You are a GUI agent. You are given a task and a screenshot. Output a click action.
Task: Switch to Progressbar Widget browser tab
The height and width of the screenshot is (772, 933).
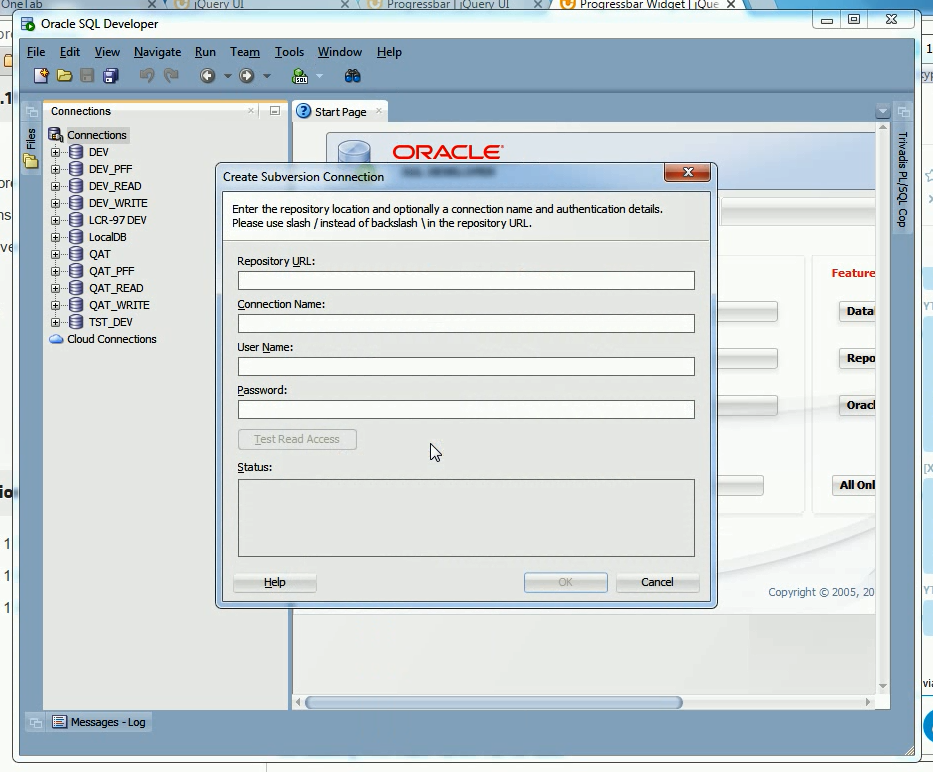click(x=649, y=4)
